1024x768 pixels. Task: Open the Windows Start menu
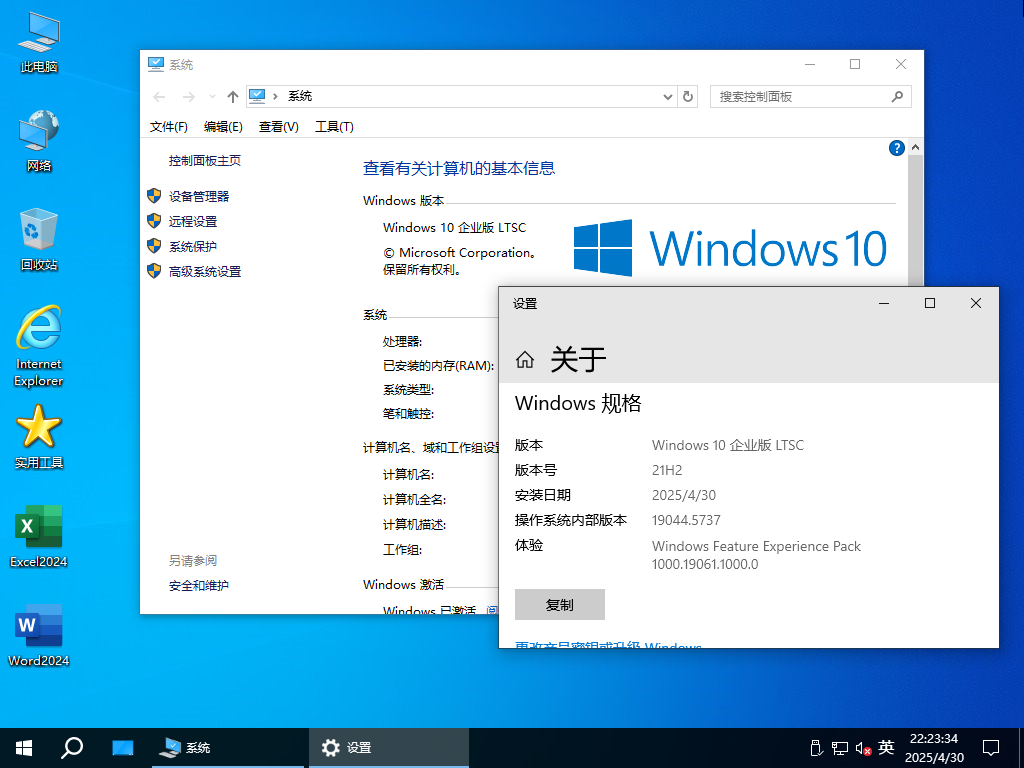pyautogui.click(x=24, y=748)
